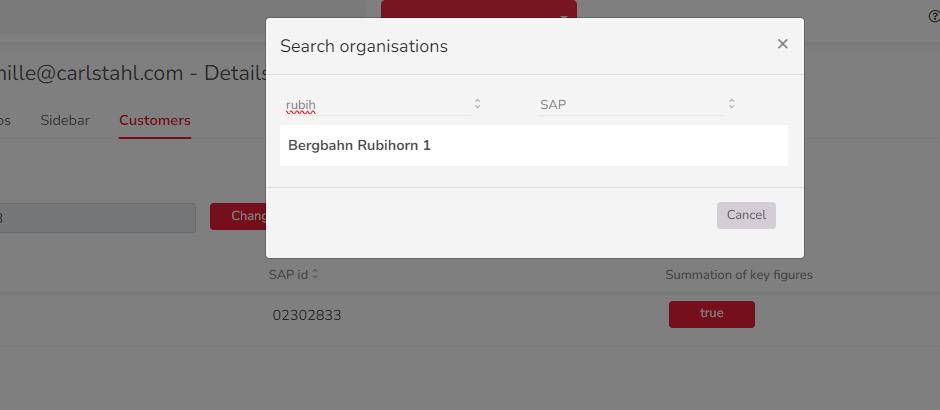The width and height of the screenshot is (940, 410).
Task: Click the sort arrows beside SAP id
Action: (x=315, y=274)
